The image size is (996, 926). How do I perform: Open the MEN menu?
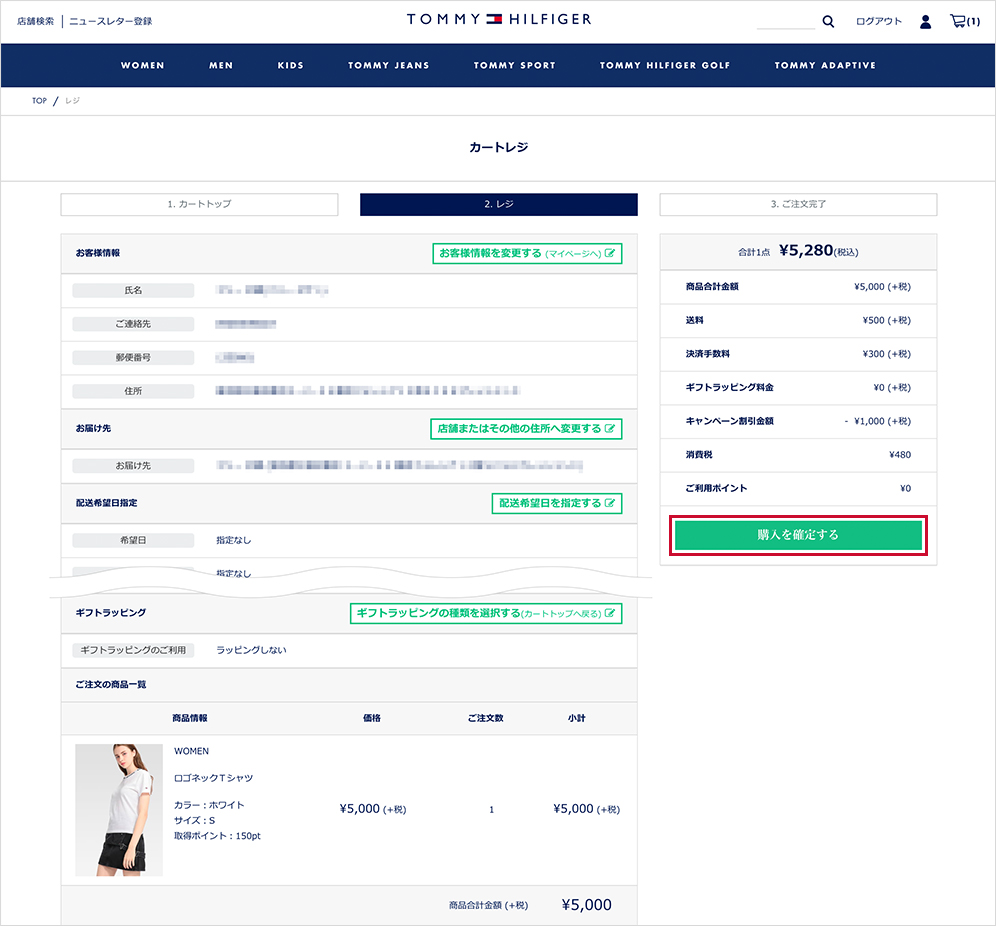[x=221, y=65]
